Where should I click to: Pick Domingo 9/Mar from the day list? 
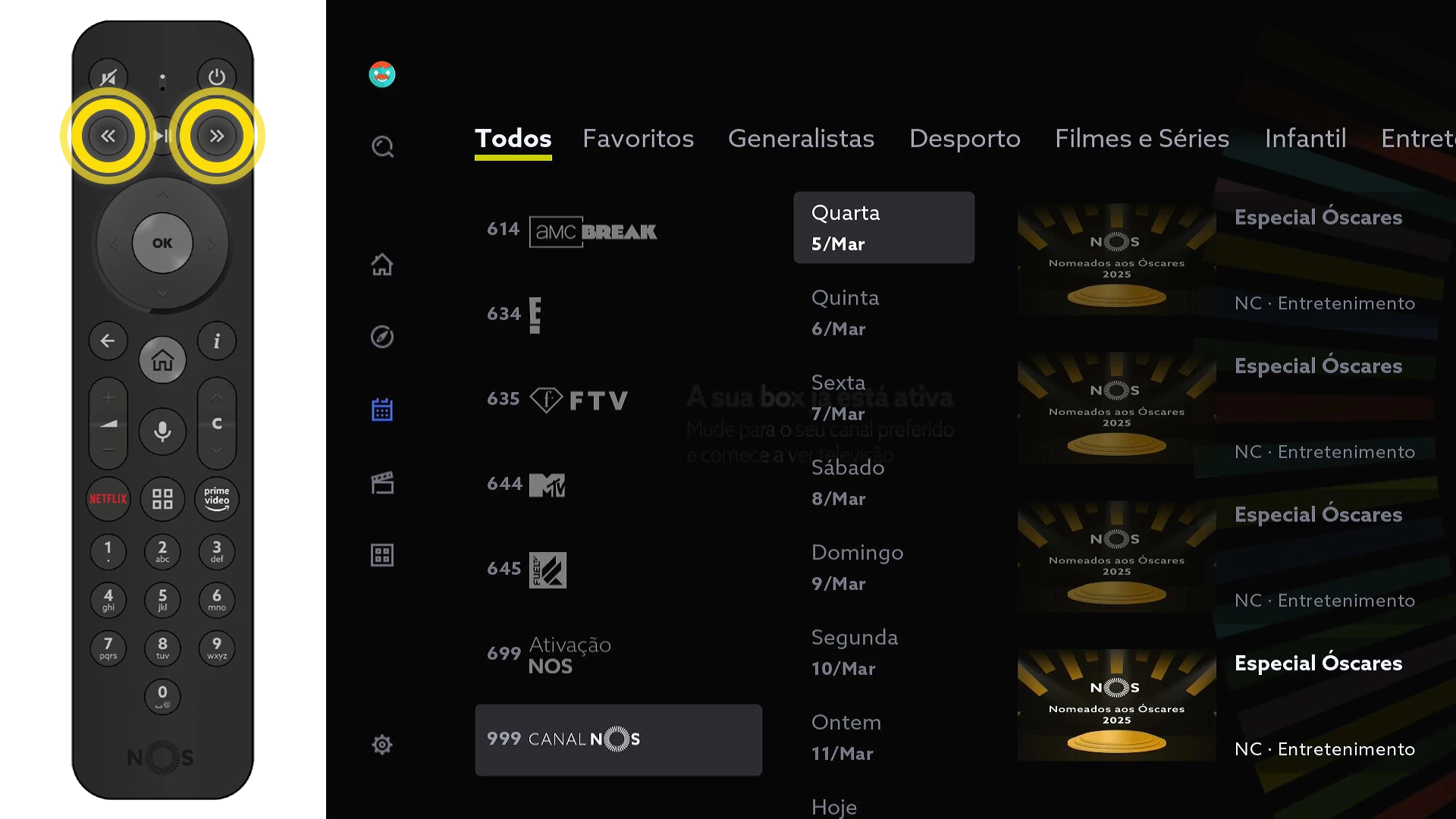click(883, 567)
